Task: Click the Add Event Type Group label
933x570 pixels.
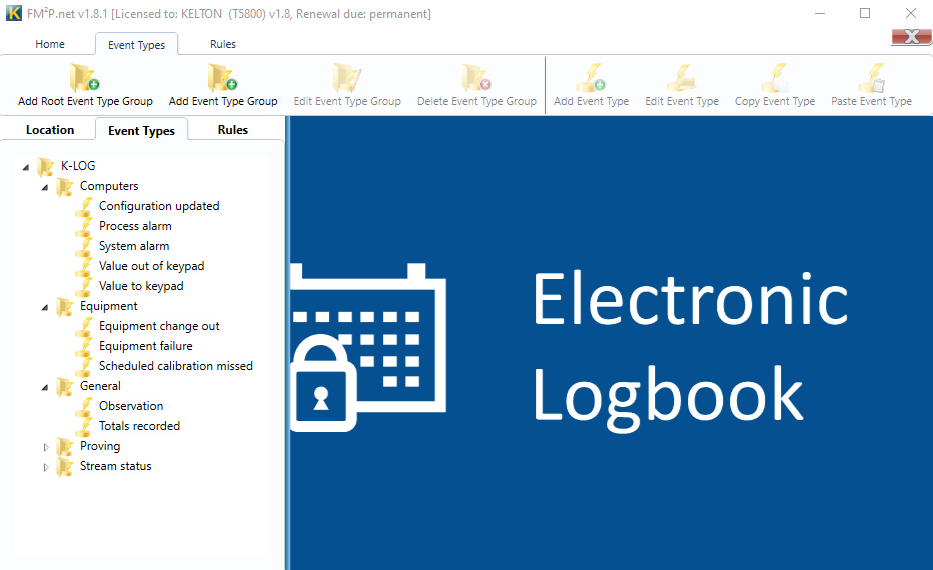Action: coord(223,101)
